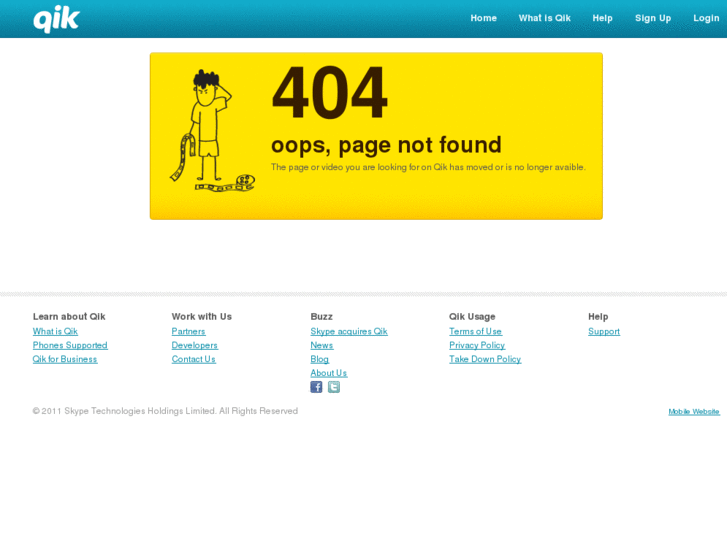This screenshot has height=545, width=727.
Task: Open the Facebook icon in footer
Action: 316,387
